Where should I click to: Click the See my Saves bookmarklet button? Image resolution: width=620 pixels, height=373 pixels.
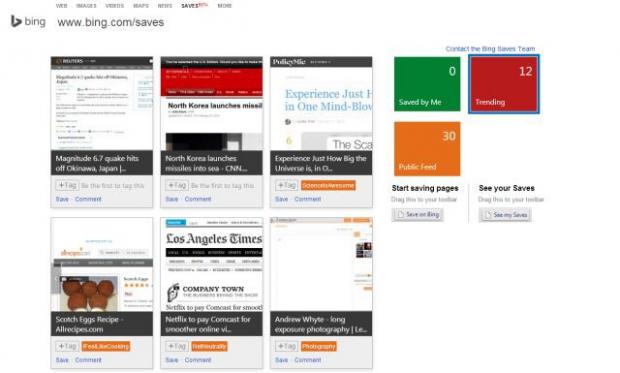coord(505,215)
